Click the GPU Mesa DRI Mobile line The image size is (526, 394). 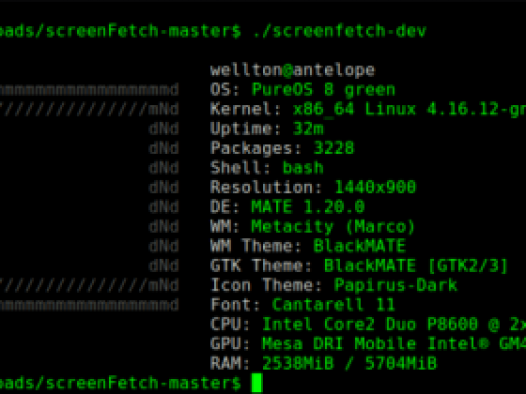pos(368,344)
